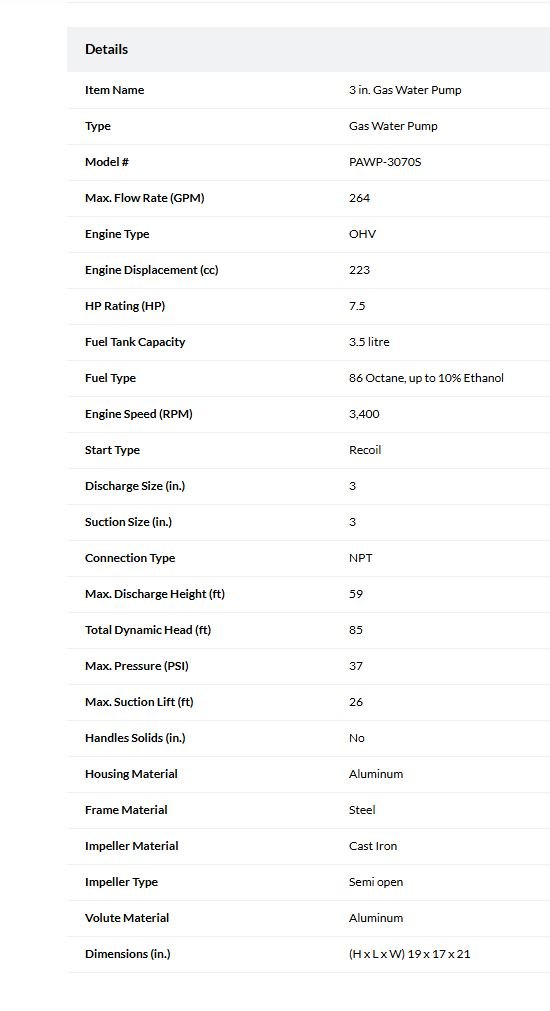Click the Engine Type value OHV
Viewport: 550px width, 1011px height.
(x=362, y=234)
